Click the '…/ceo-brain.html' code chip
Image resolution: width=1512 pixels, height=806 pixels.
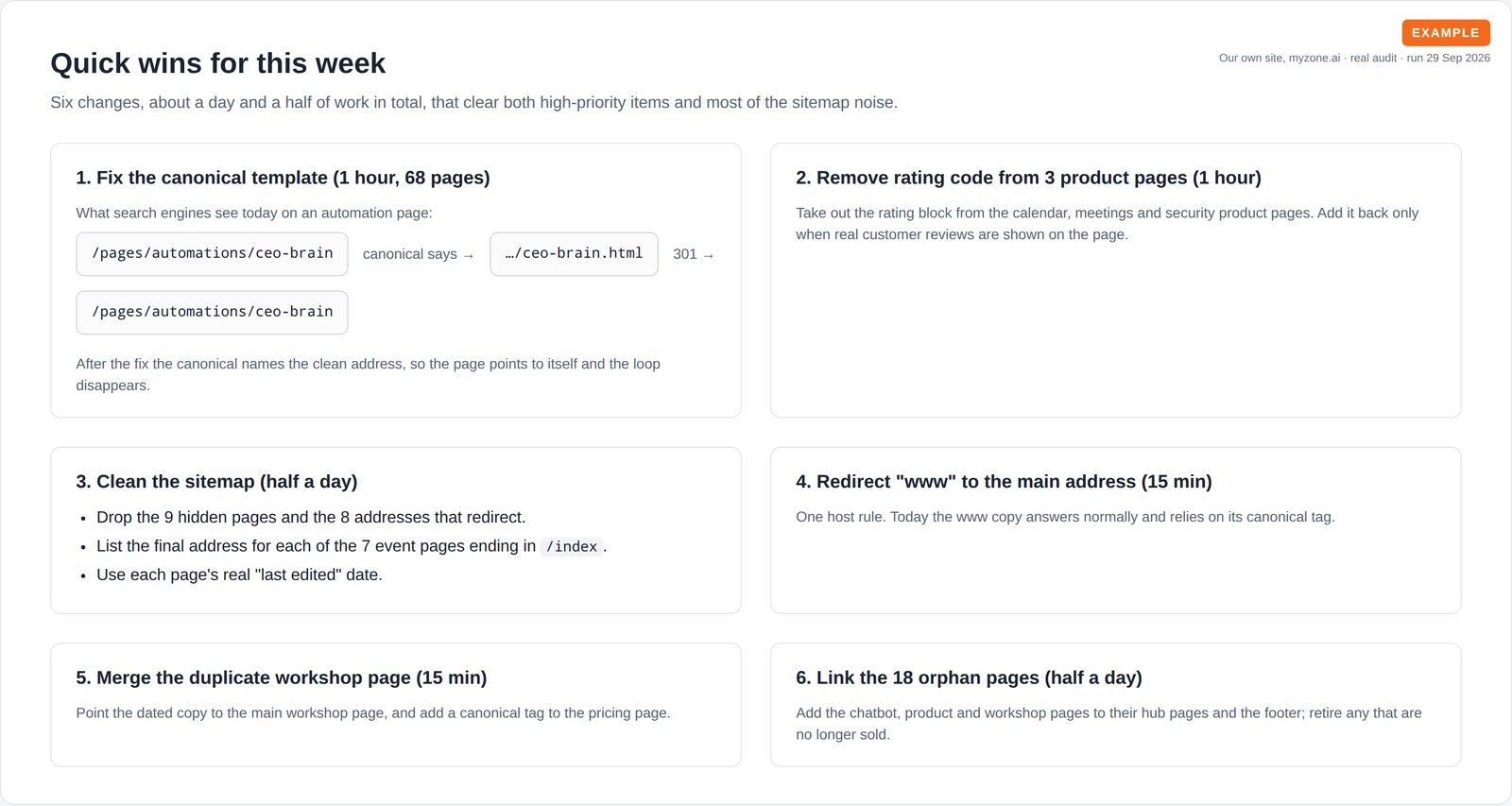574,254
